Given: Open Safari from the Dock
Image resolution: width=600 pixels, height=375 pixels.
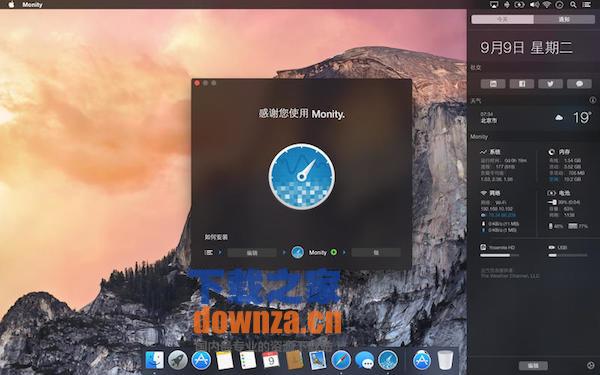Looking at the screenshot, I should pos(341,360).
